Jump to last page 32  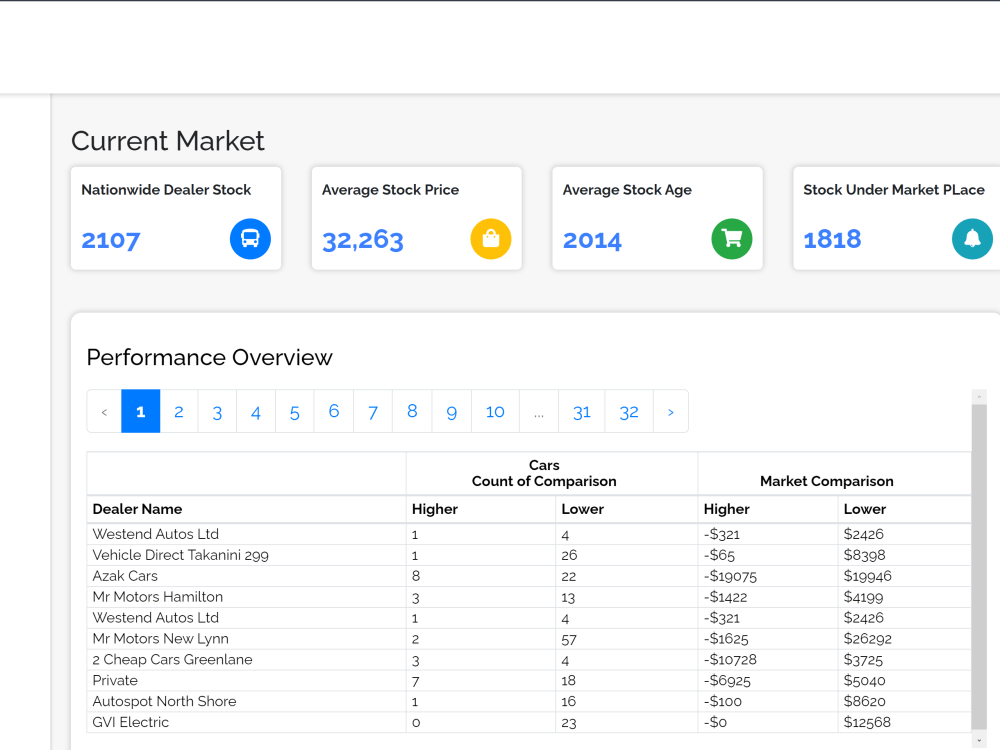point(629,412)
